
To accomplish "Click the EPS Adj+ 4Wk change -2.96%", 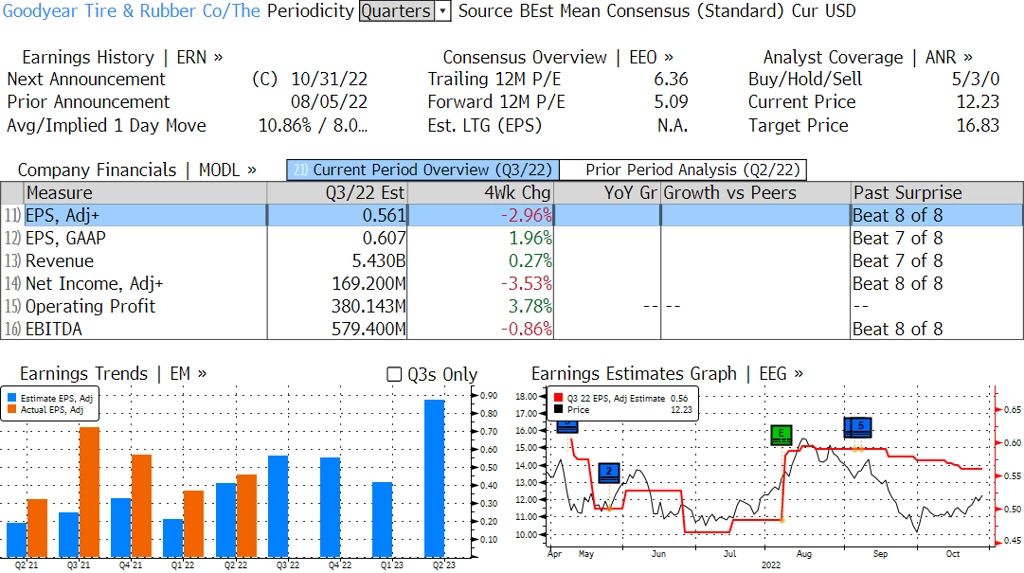I will click(526, 215).
